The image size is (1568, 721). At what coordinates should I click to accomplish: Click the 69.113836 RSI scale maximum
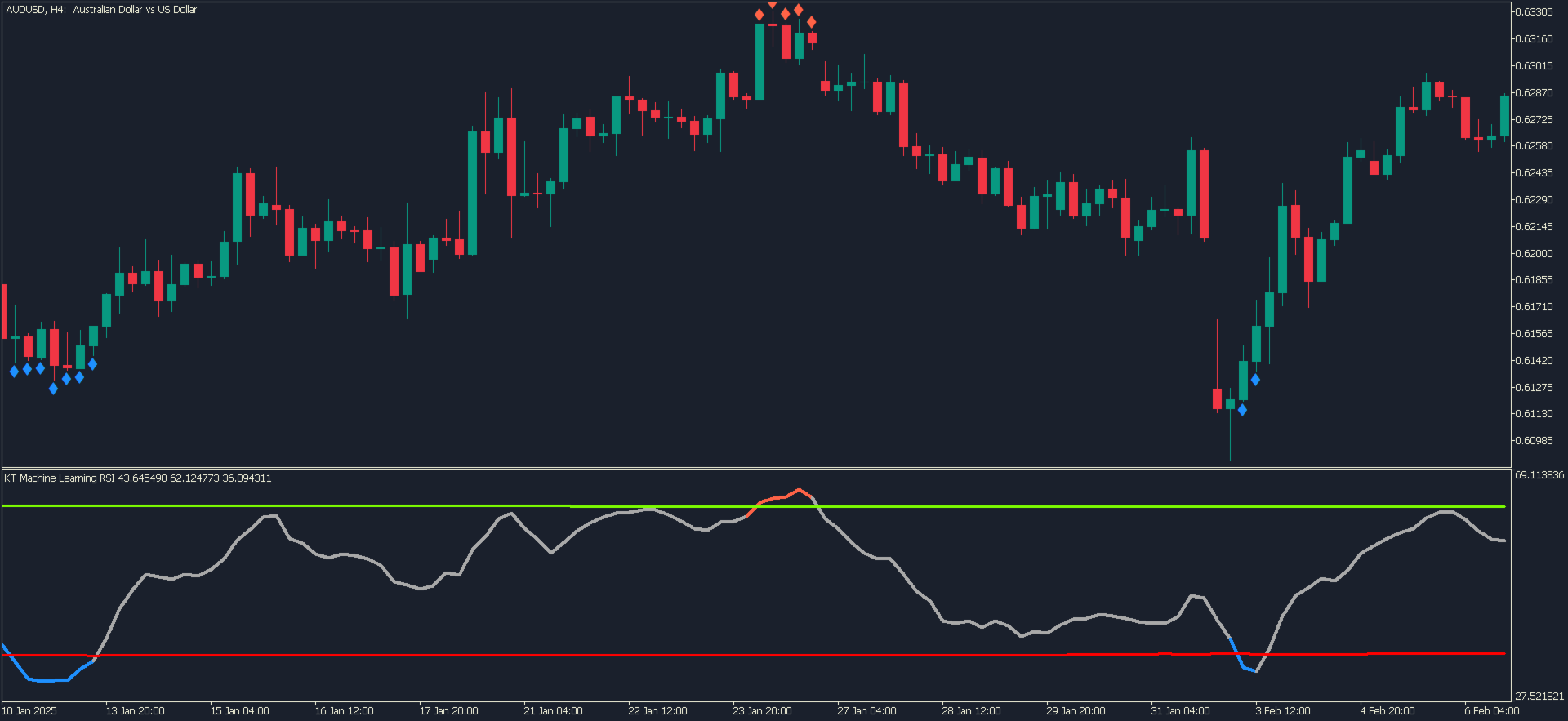(x=1539, y=475)
